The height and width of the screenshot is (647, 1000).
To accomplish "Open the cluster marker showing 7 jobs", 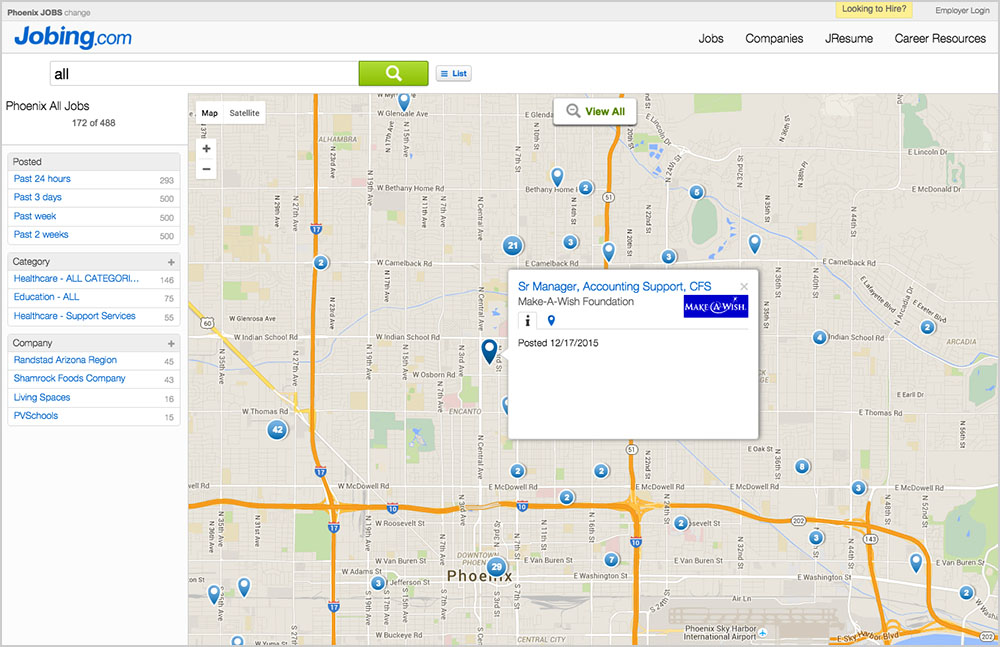I will click(x=612, y=560).
